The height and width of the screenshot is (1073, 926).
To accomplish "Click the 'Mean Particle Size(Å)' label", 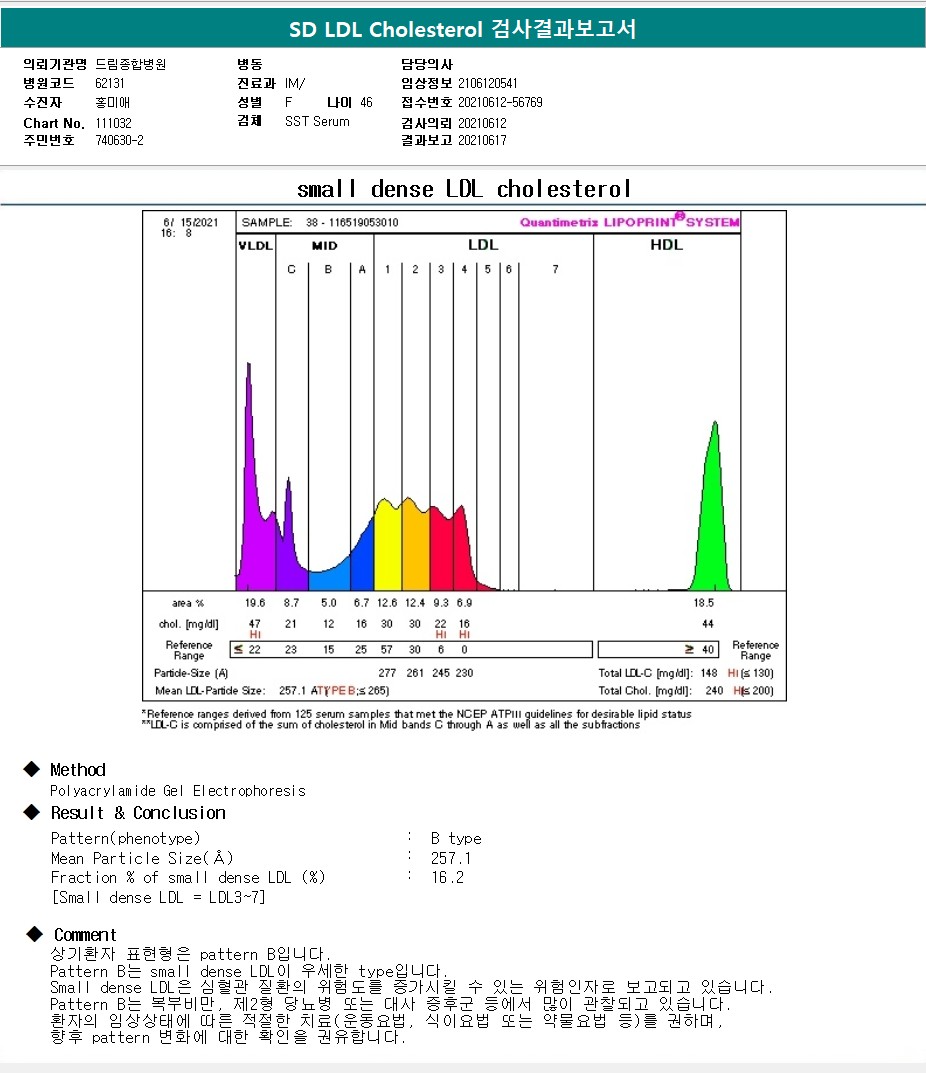I will [142, 858].
